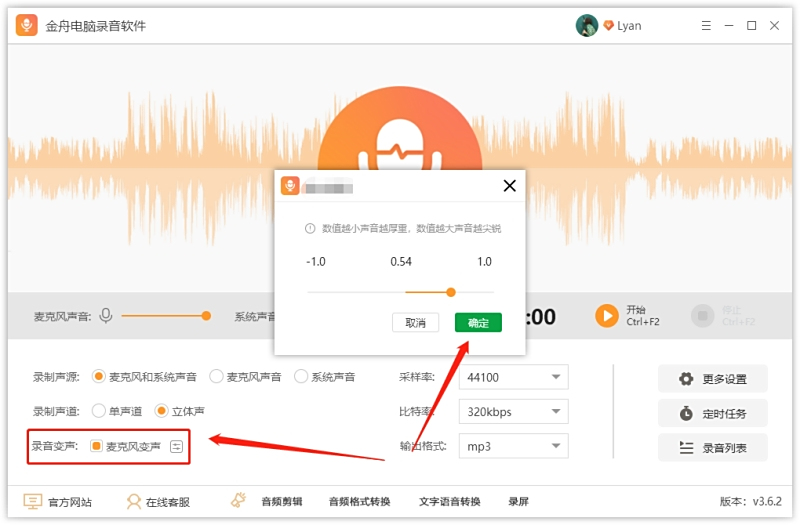Toggle the 麦克风变声 checkbox
The image size is (800, 525).
click(x=95, y=446)
